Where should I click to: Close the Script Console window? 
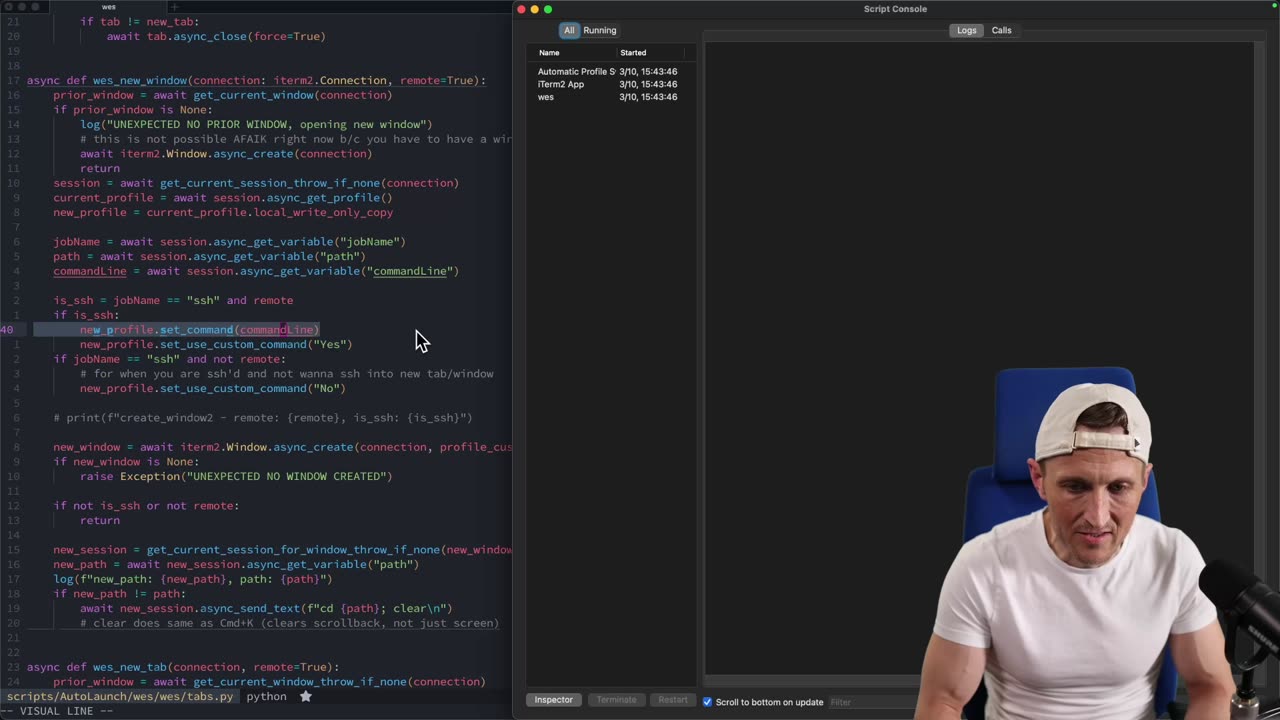click(521, 9)
